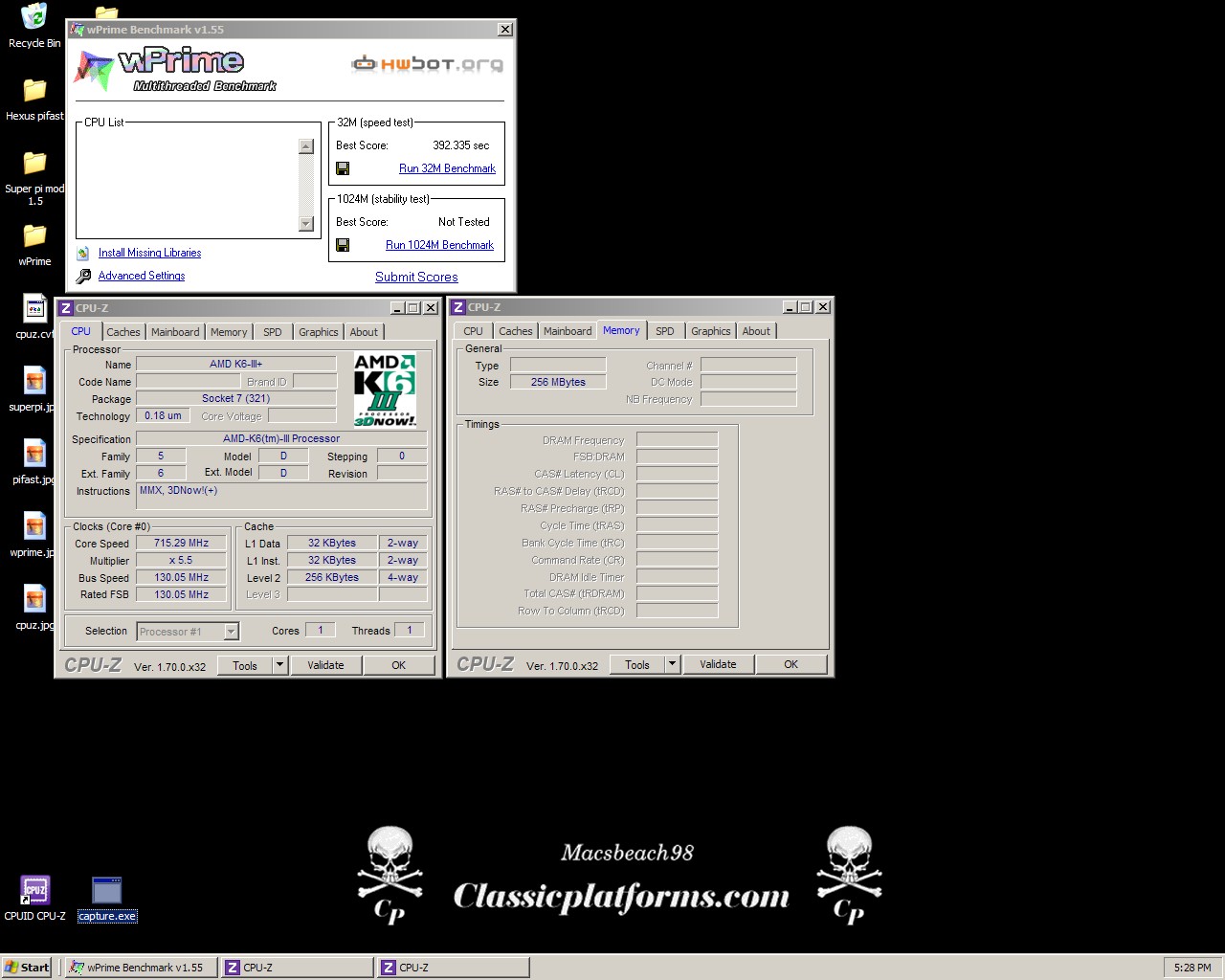1225x980 pixels.
Task: Click the Advanced Settings wrench icon
Action: 83,276
